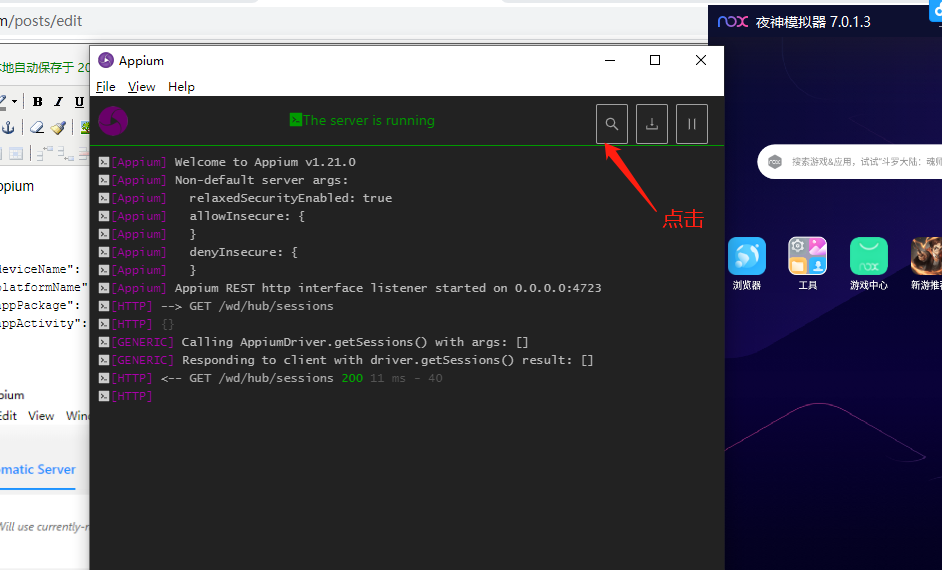Select the format painter brush icon
The height and width of the screenshot is (570, 942).
point(58,127)
